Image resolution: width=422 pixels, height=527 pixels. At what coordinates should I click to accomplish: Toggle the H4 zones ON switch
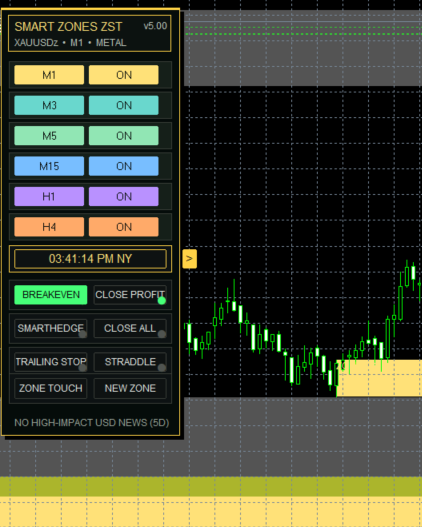click(124, 227)
